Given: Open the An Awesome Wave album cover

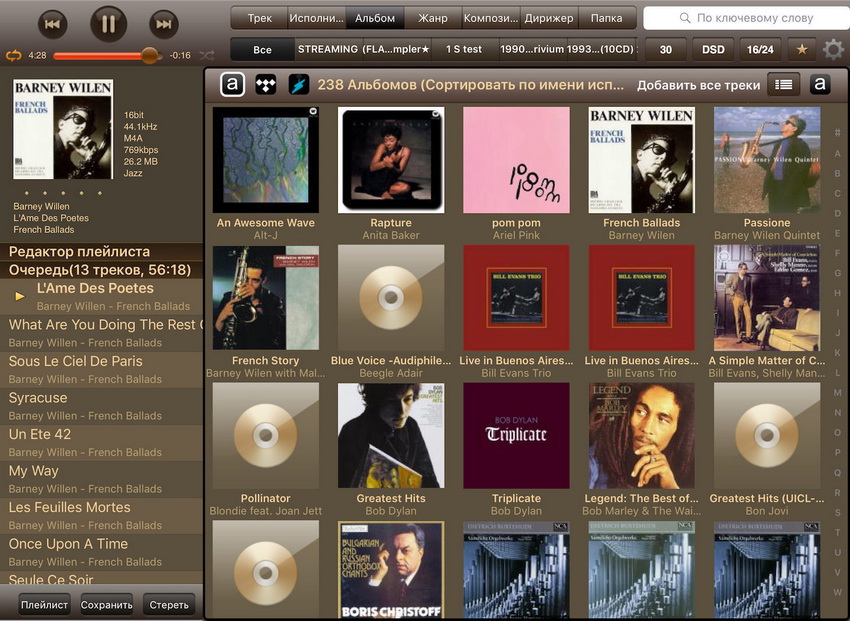Looking at the screenshot, I should [266, 160].
